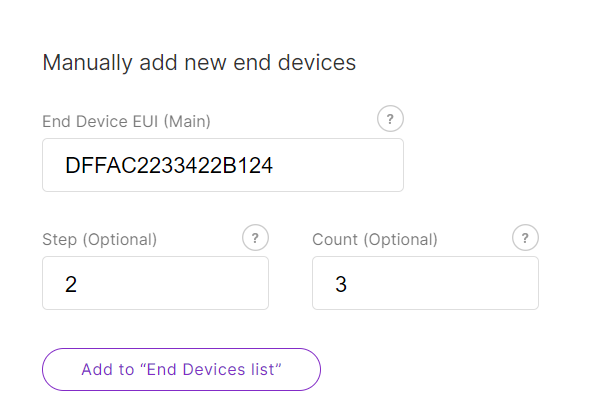This screenshot has height=413, width=604.
Task: Focus the End Device EUI (Main) input
Action: click(223, 165)
